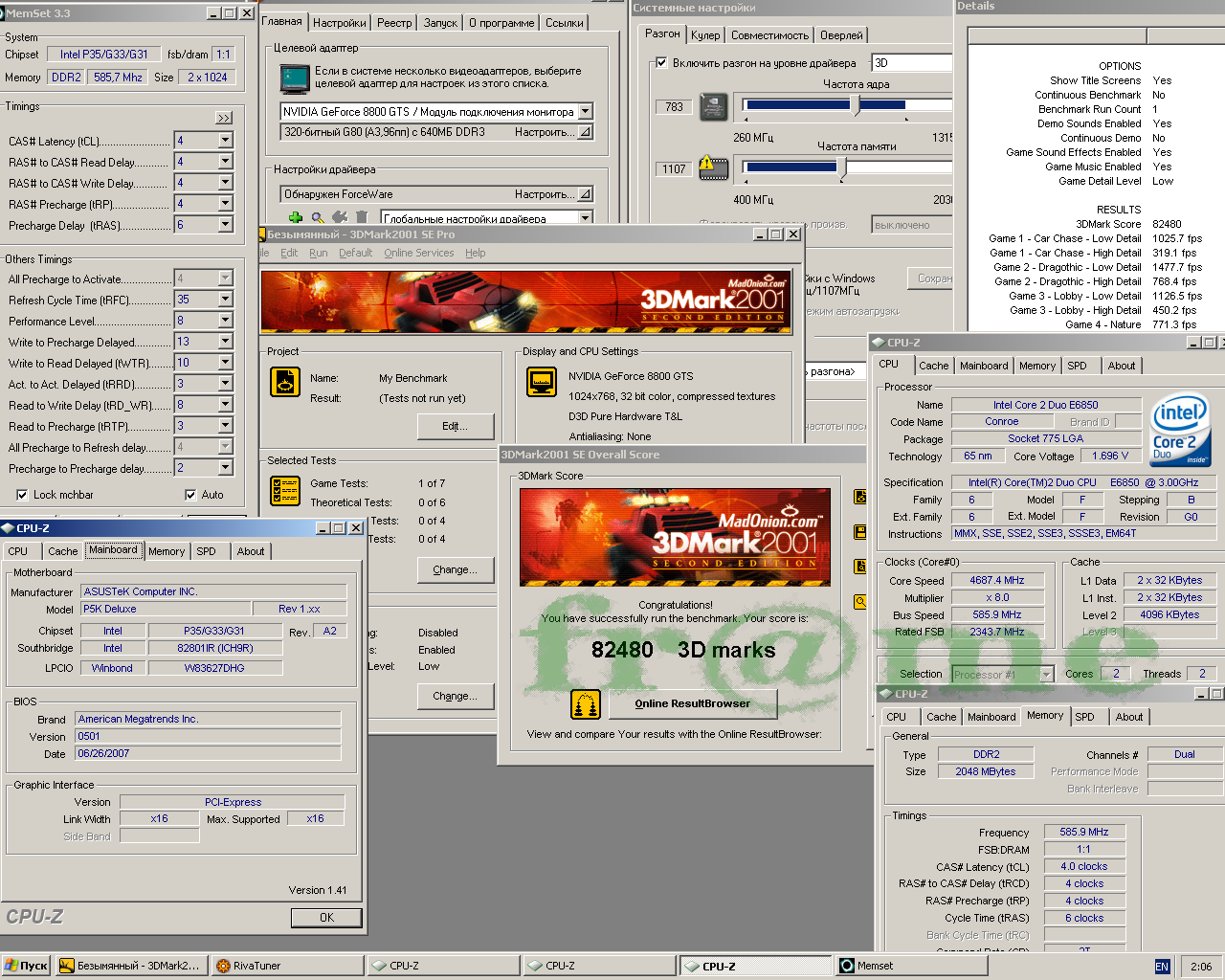Image resolution: width=1225 pixels, height=980 pixels.
Task: Click the customize arrow on the 320-bit G80 row
Action: click(585, 132)
